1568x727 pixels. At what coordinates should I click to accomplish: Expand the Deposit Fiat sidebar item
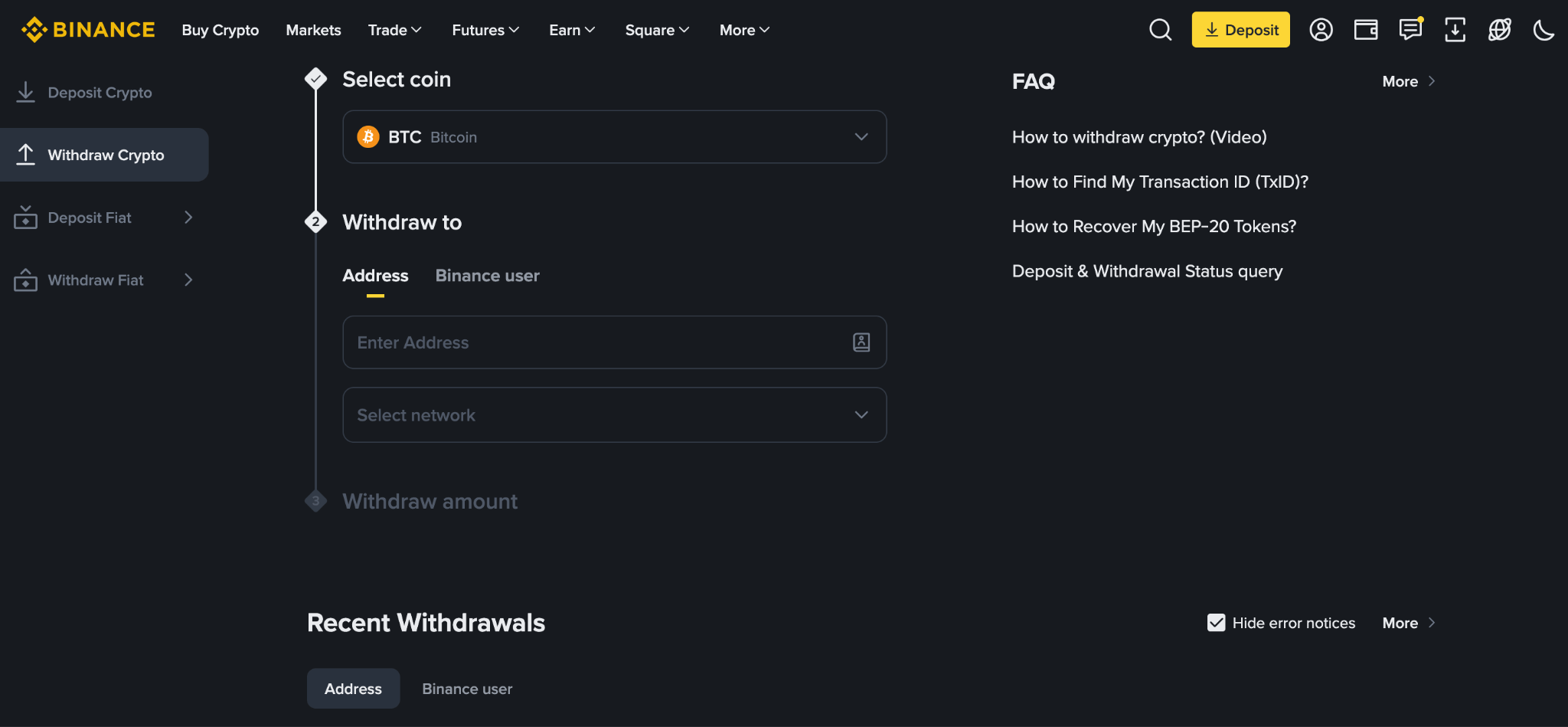104,218
